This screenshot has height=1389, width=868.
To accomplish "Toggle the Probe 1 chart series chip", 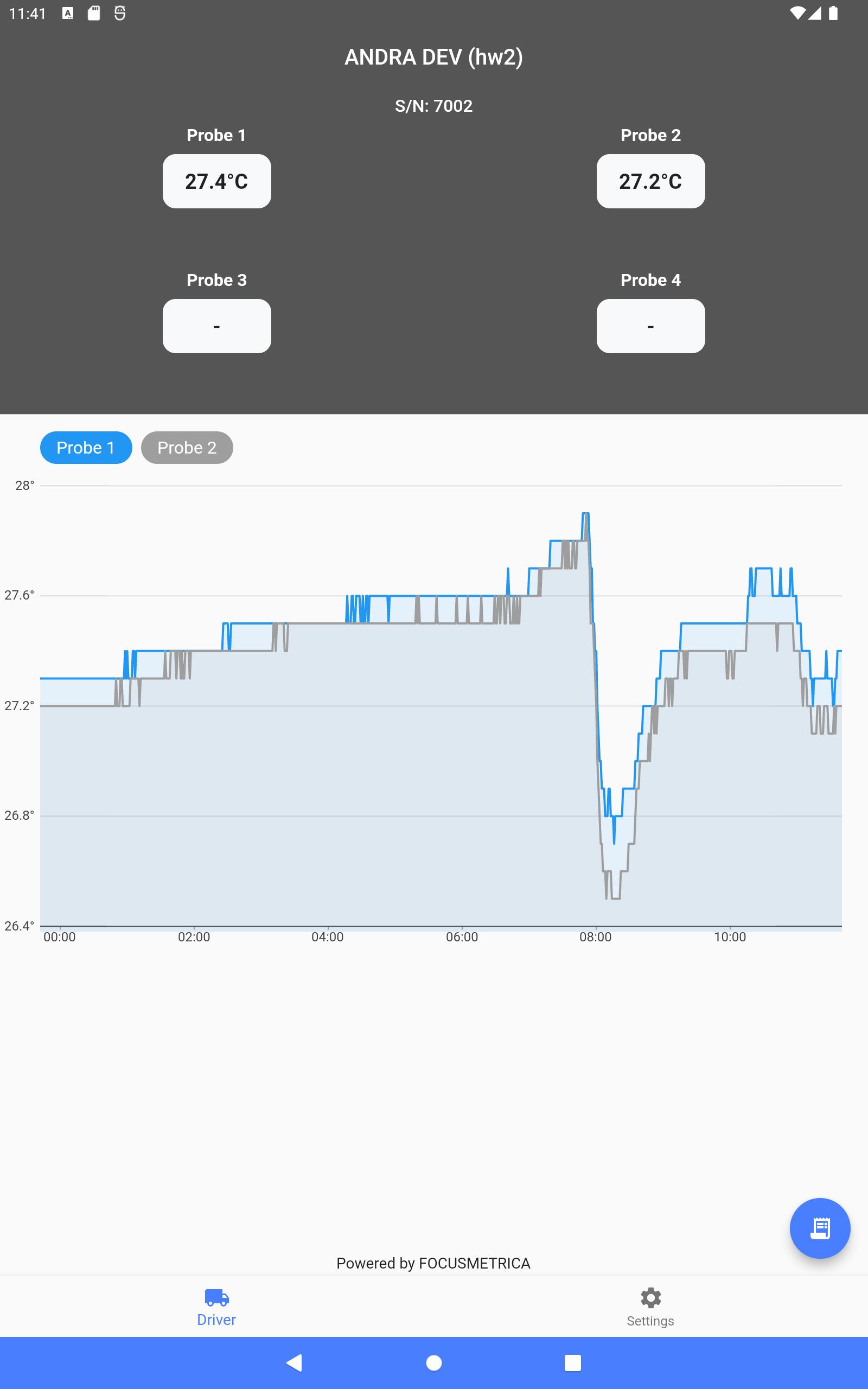I will coord(86,448).
